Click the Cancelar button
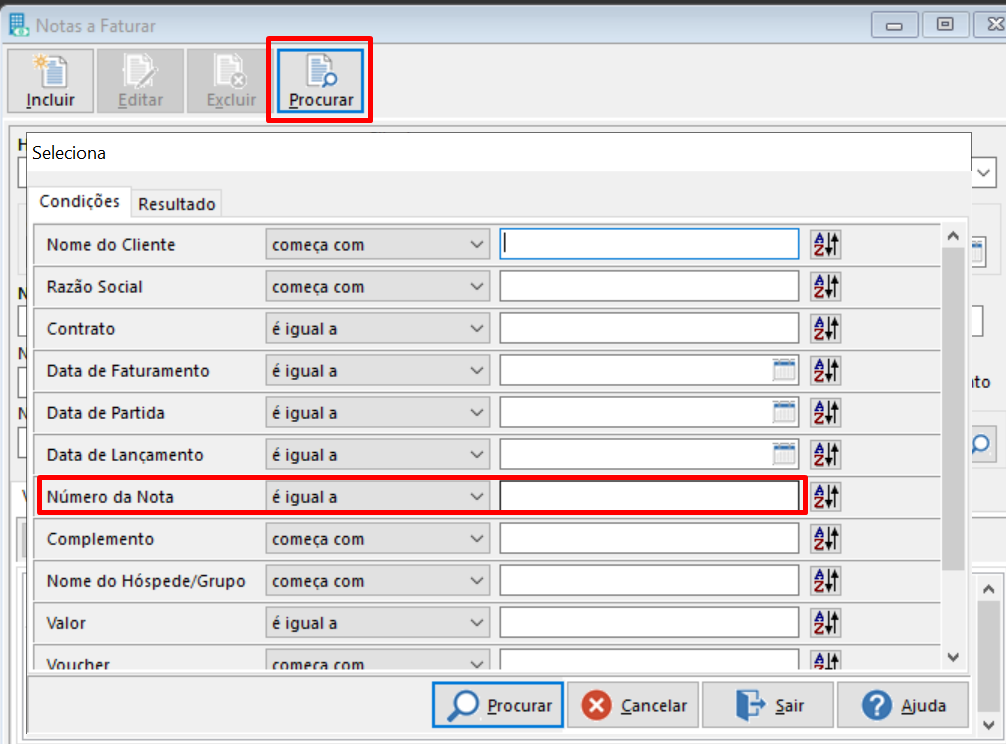 pyautogui.click(x=633, y=705)
